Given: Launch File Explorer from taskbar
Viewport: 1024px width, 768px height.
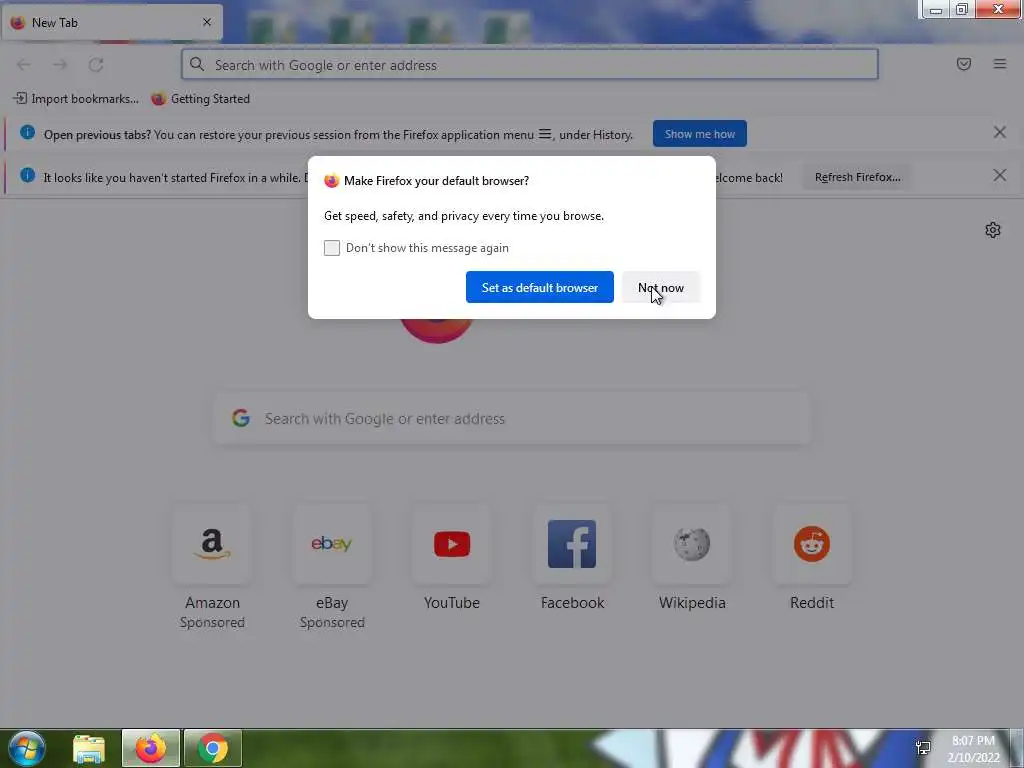Looking at the screenshot, I should coord(89,748).
